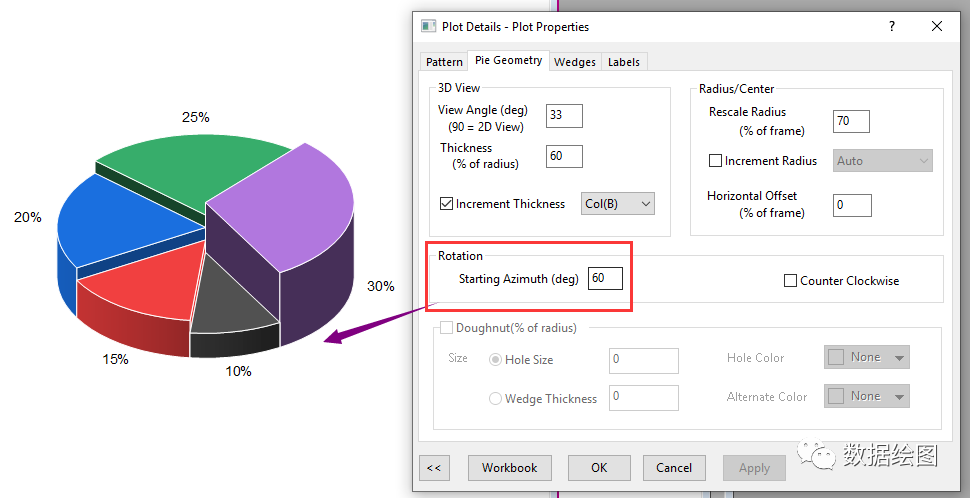Click the Wedge Thickness value field

click(644, 398)
